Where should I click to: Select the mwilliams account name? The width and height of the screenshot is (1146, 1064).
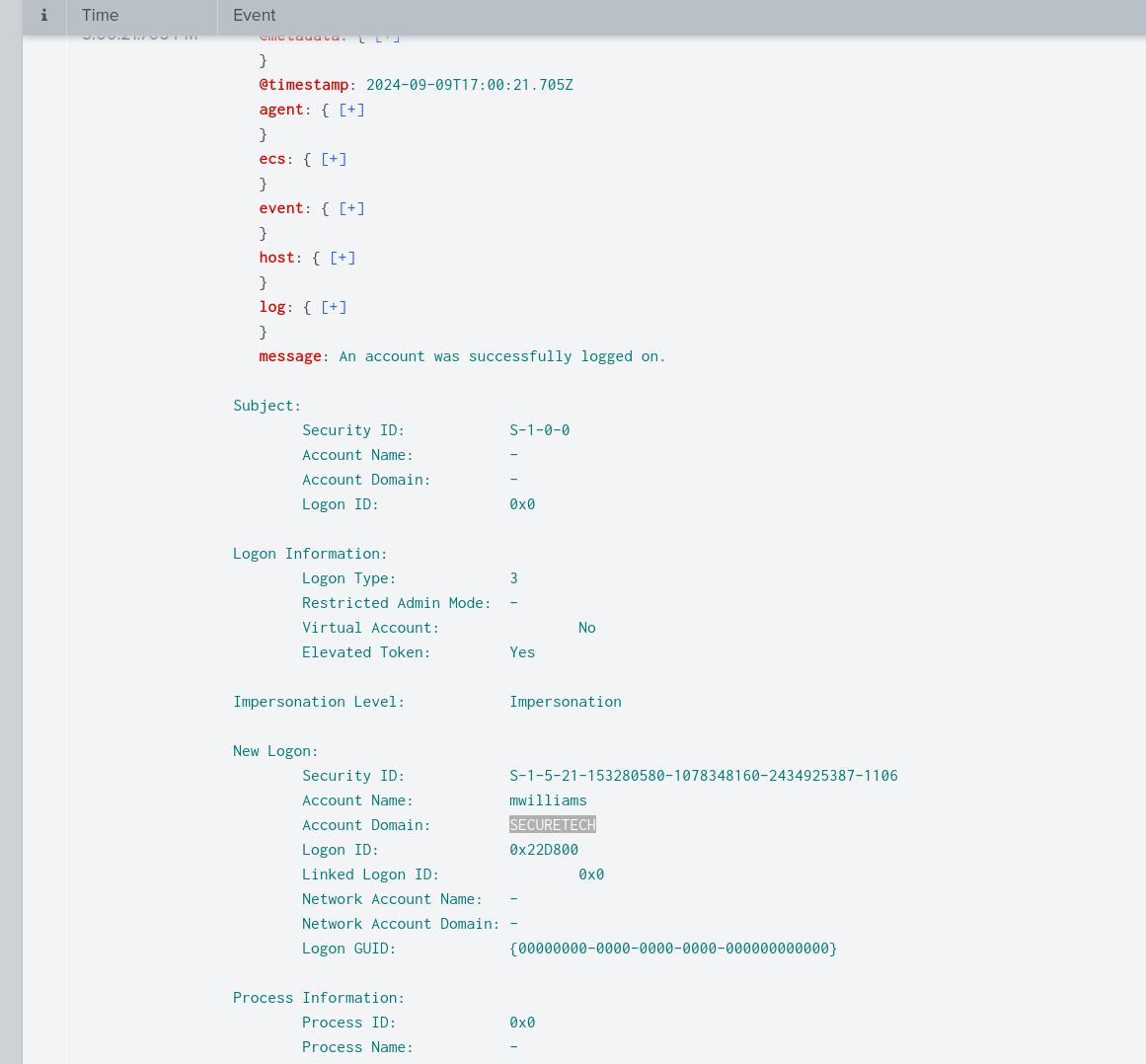tap(548, 800)
